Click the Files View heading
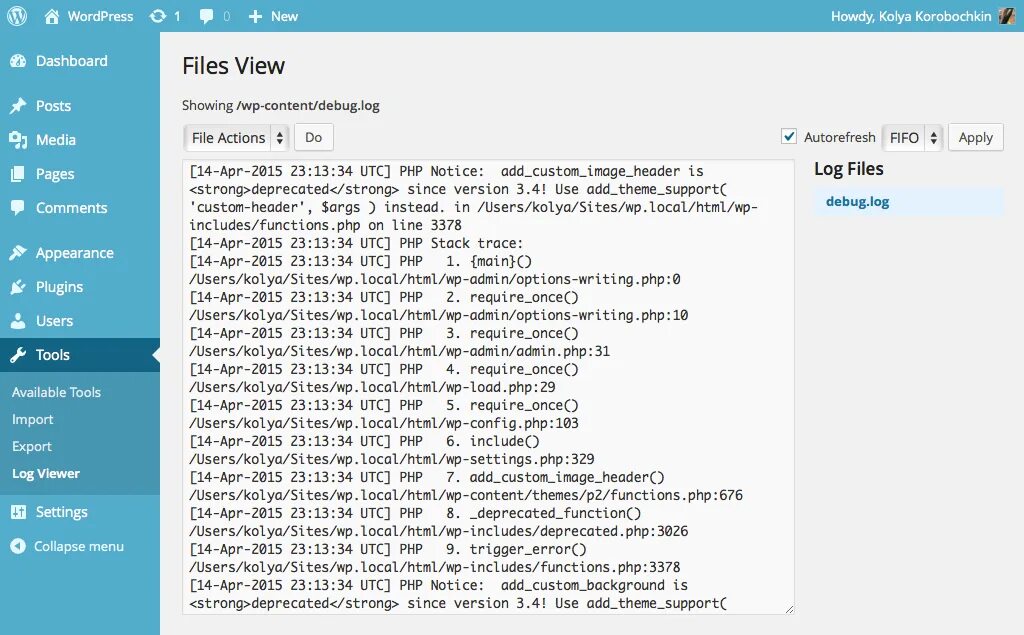 [x=233, y=66]
